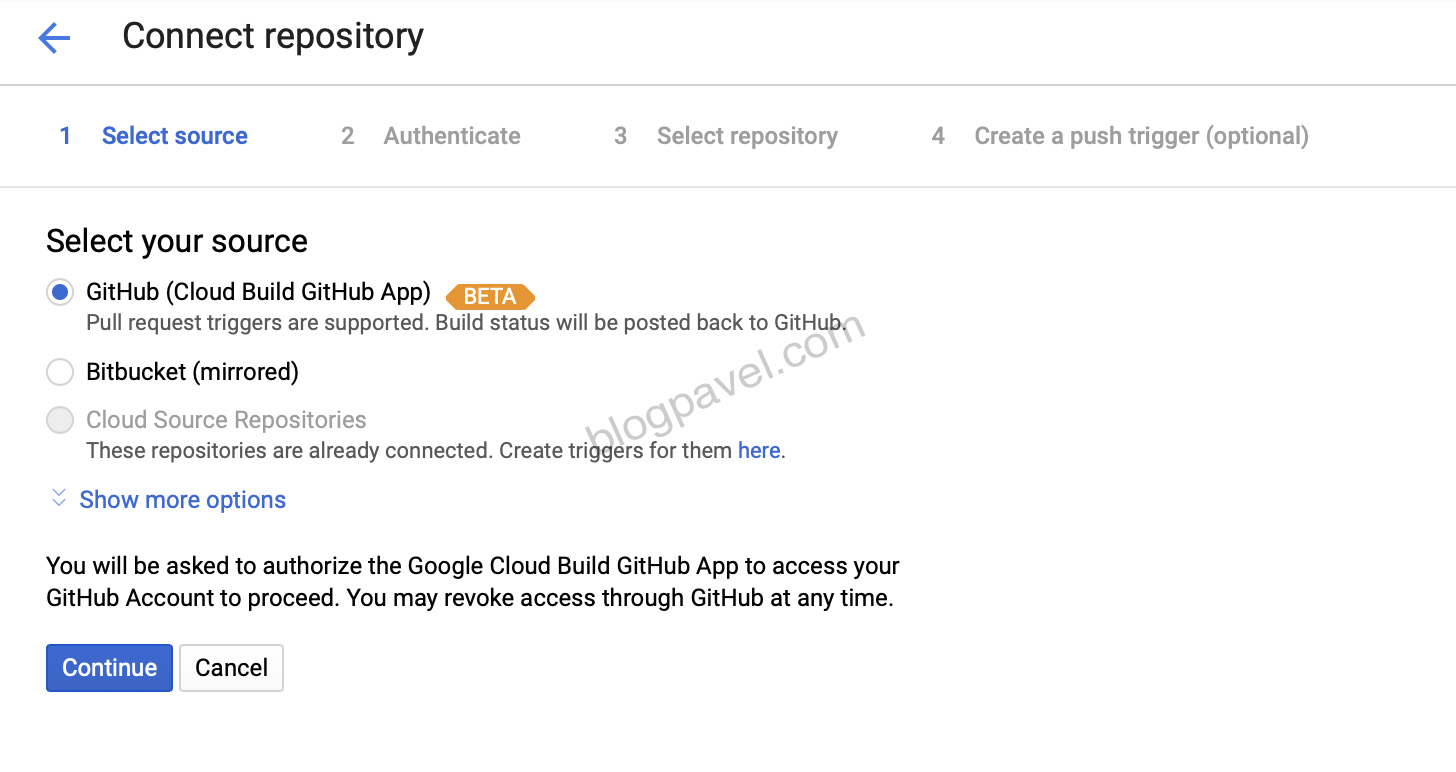
Task: Open the Select repository step
Action: [747, 135]
